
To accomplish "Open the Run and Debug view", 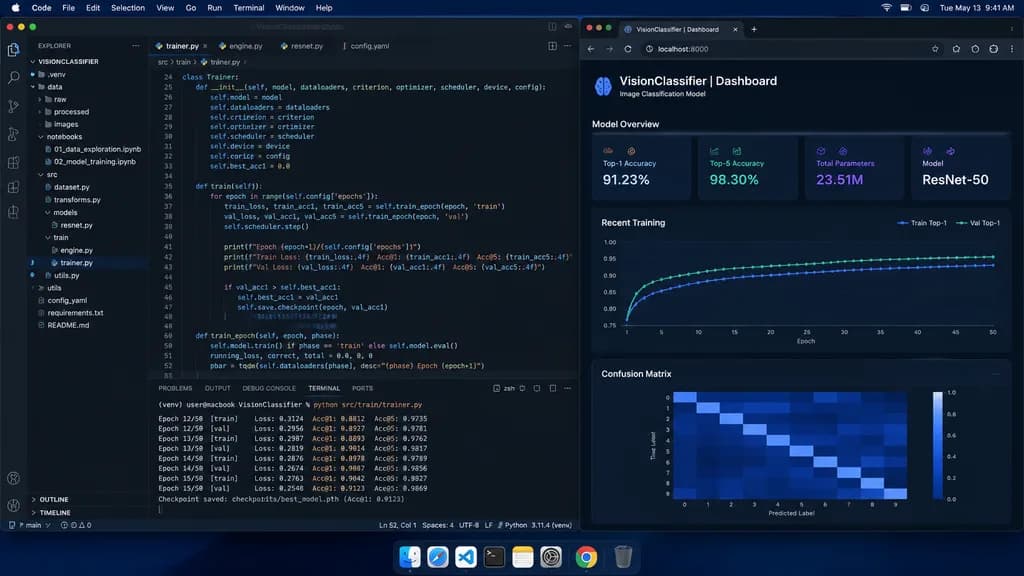I will point(13,134).
